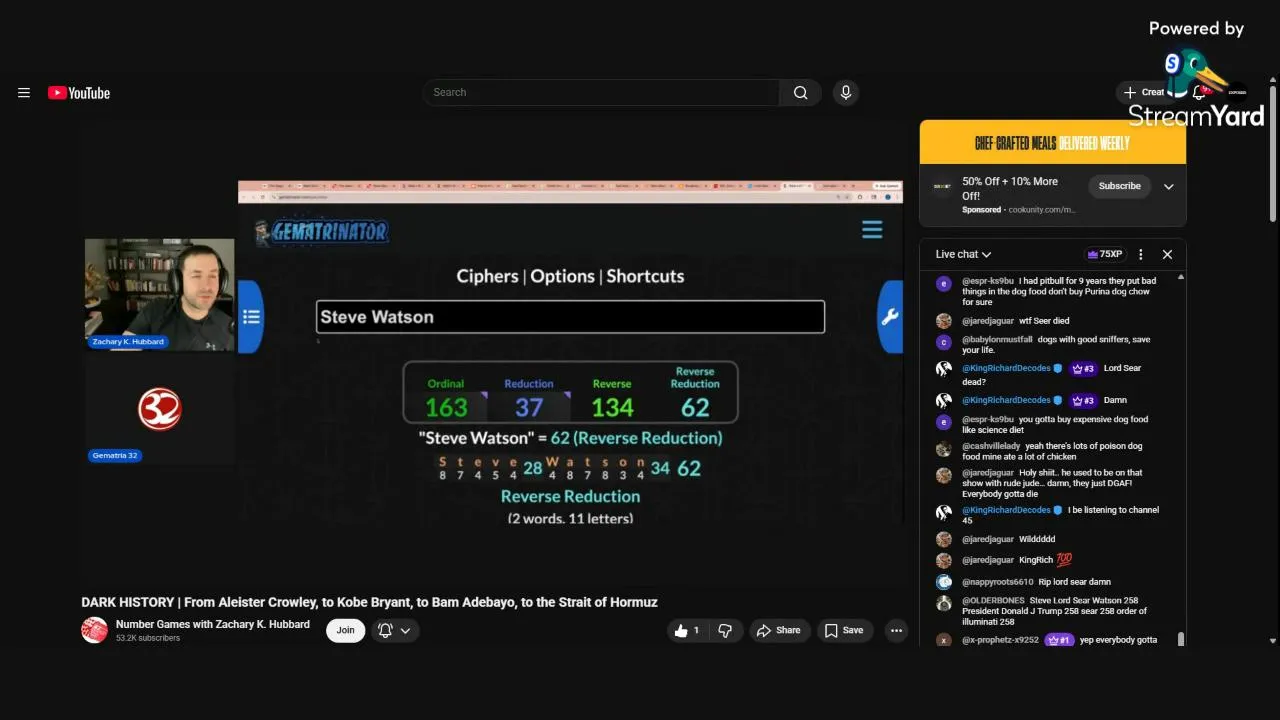Like the video with thumbs up
The height and width of the screenshot is (720, 1280).
[x=687, y=630]
